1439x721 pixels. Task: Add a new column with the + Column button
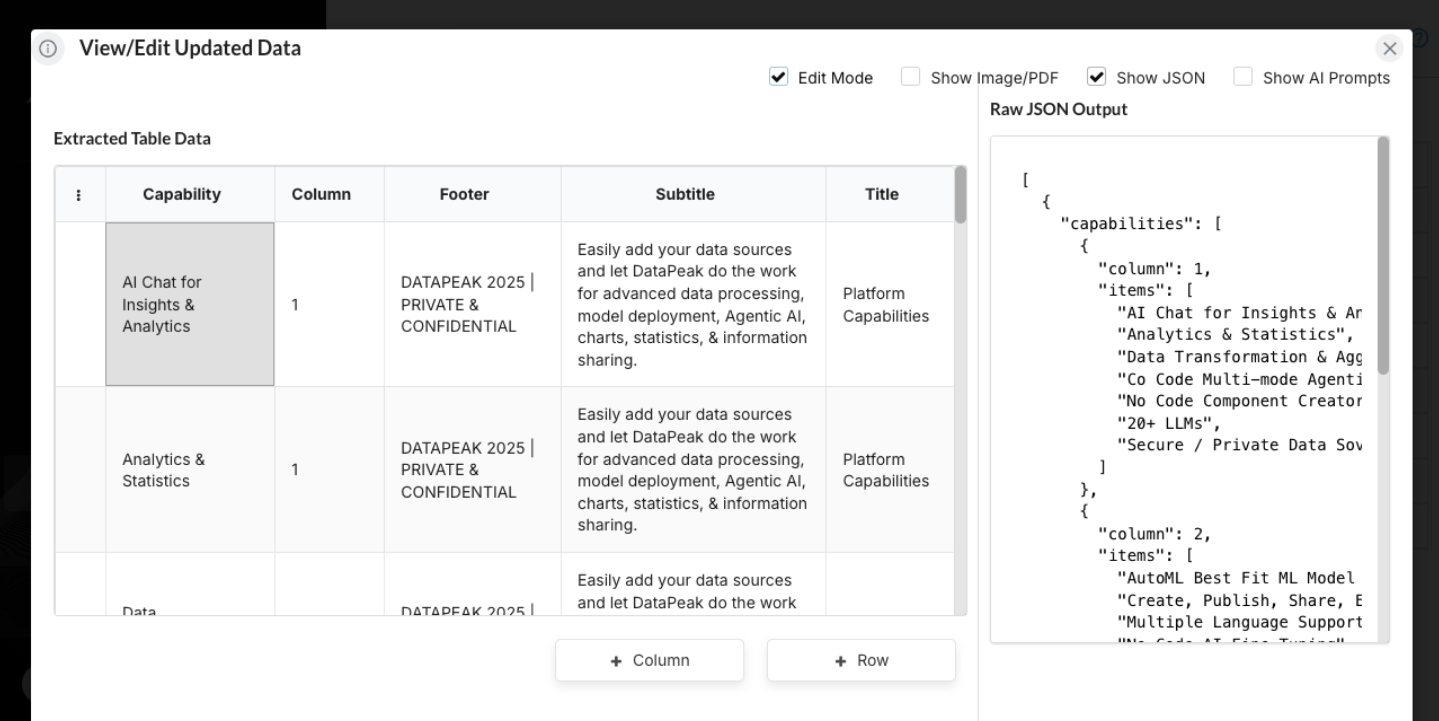(650, 660)
